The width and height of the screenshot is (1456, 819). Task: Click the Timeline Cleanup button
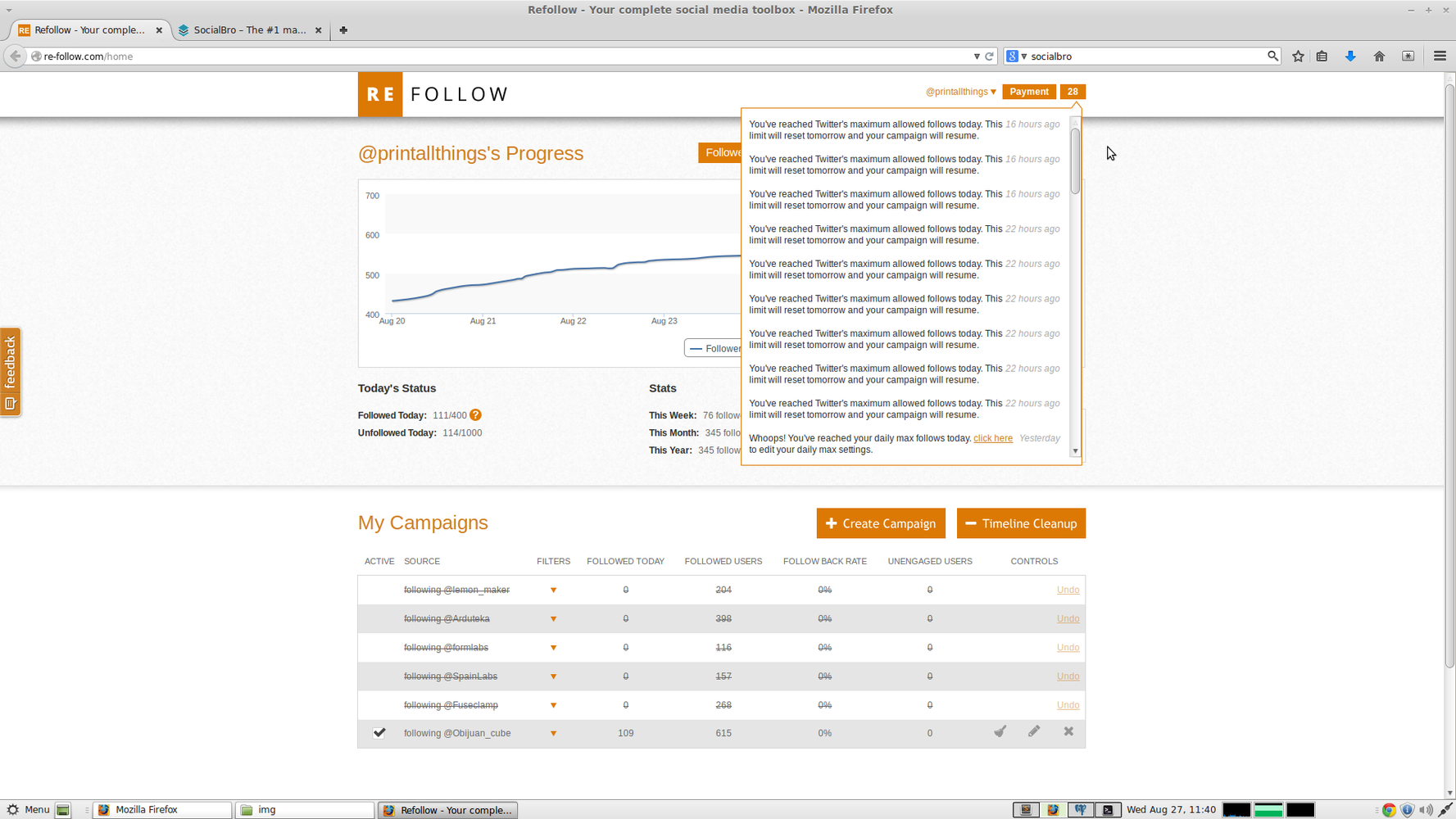(x=1021, y=523)
